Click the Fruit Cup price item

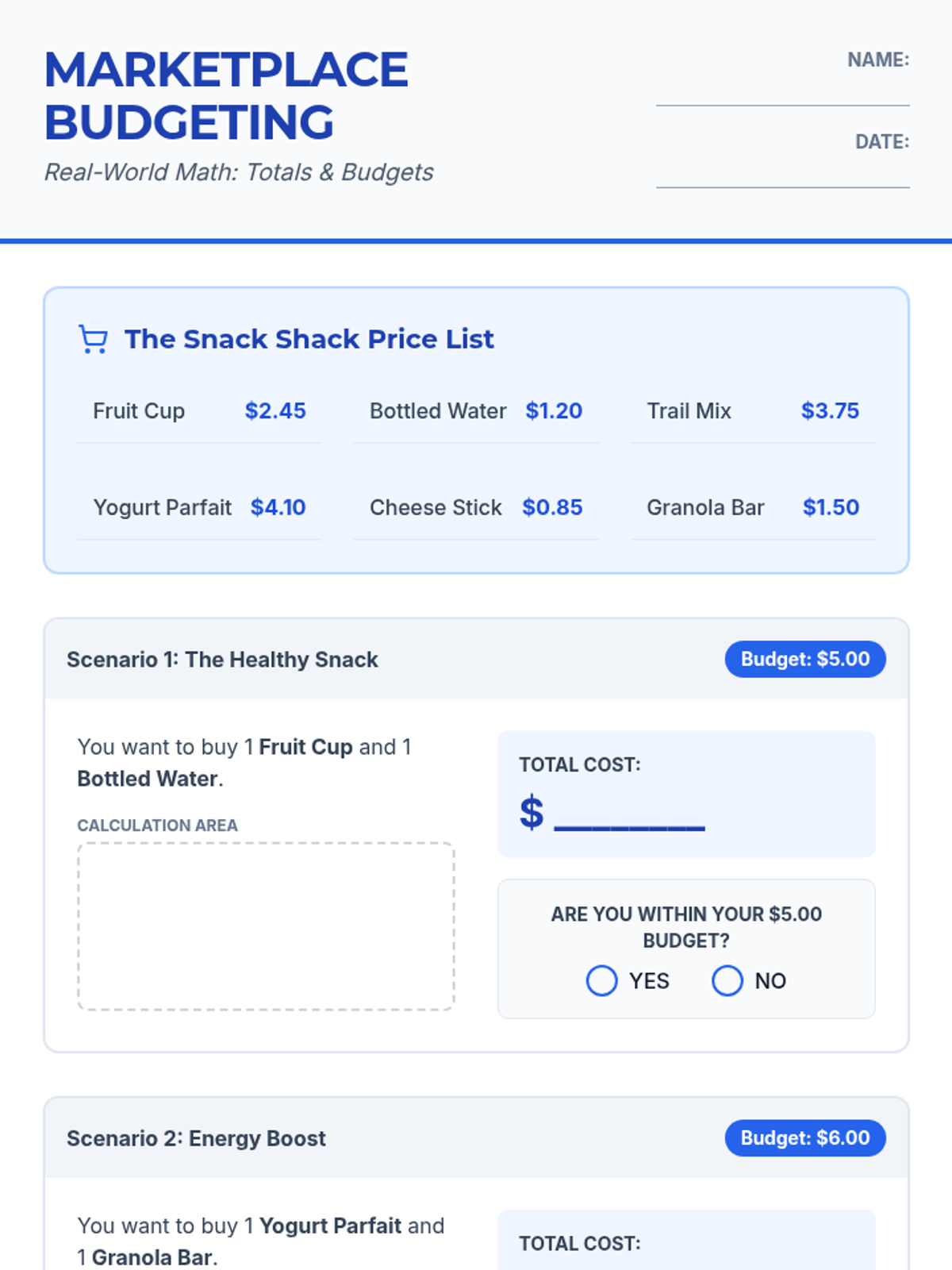pos(199,411)
